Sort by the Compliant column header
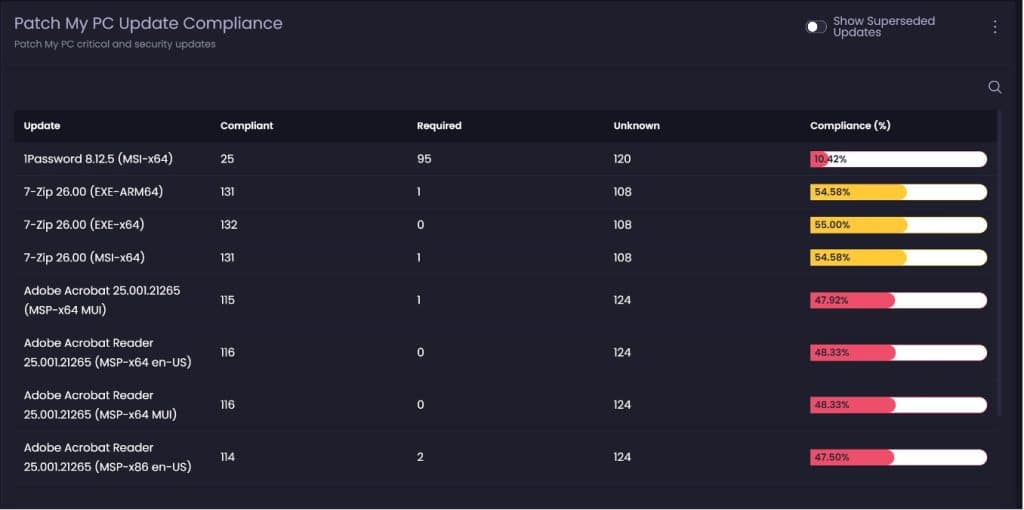This screenshot has width=1024, height=510. (246, 126)
